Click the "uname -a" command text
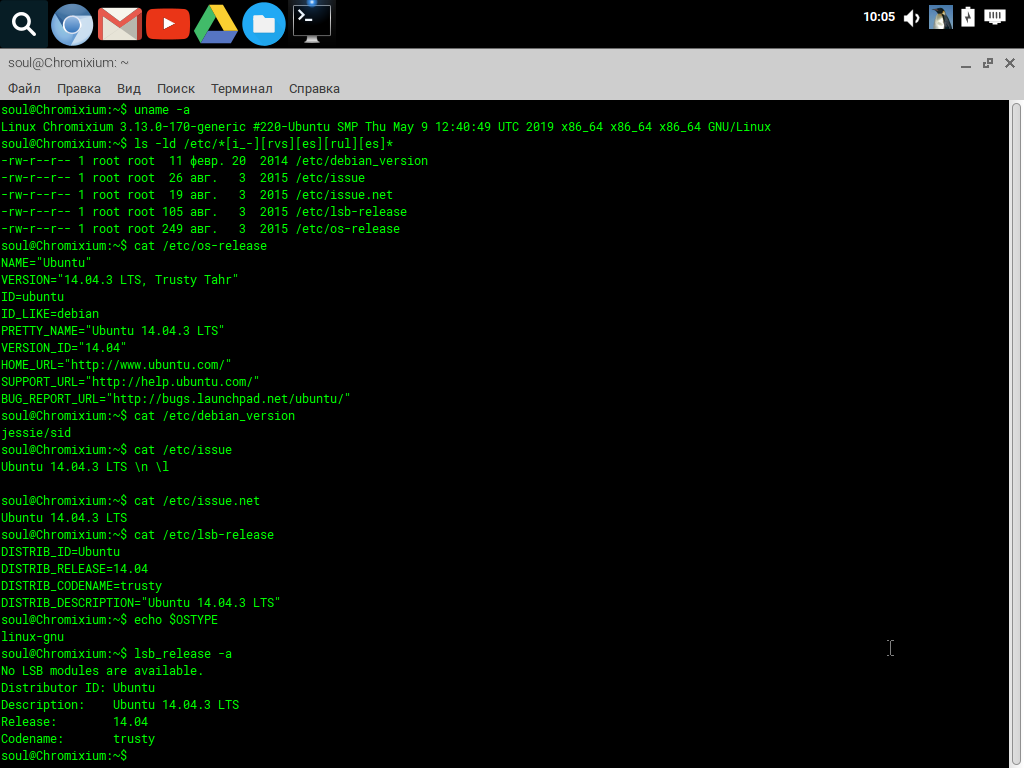Viewport: 1024px width, 768px height. click(162, 110)
